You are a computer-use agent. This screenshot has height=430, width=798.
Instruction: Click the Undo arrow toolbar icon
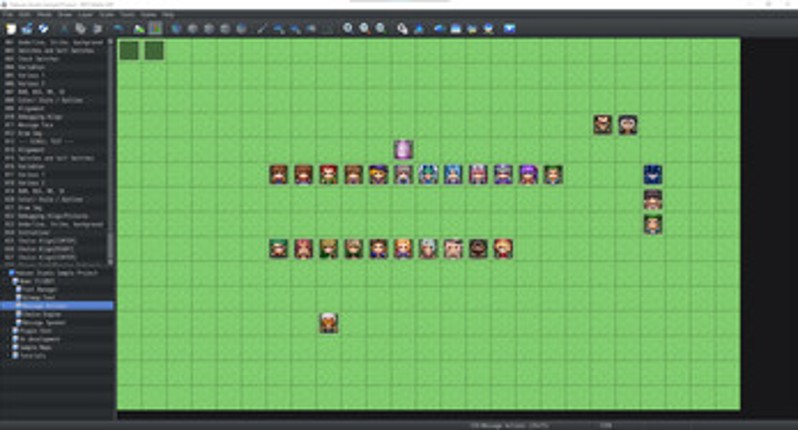pos(118,28)
